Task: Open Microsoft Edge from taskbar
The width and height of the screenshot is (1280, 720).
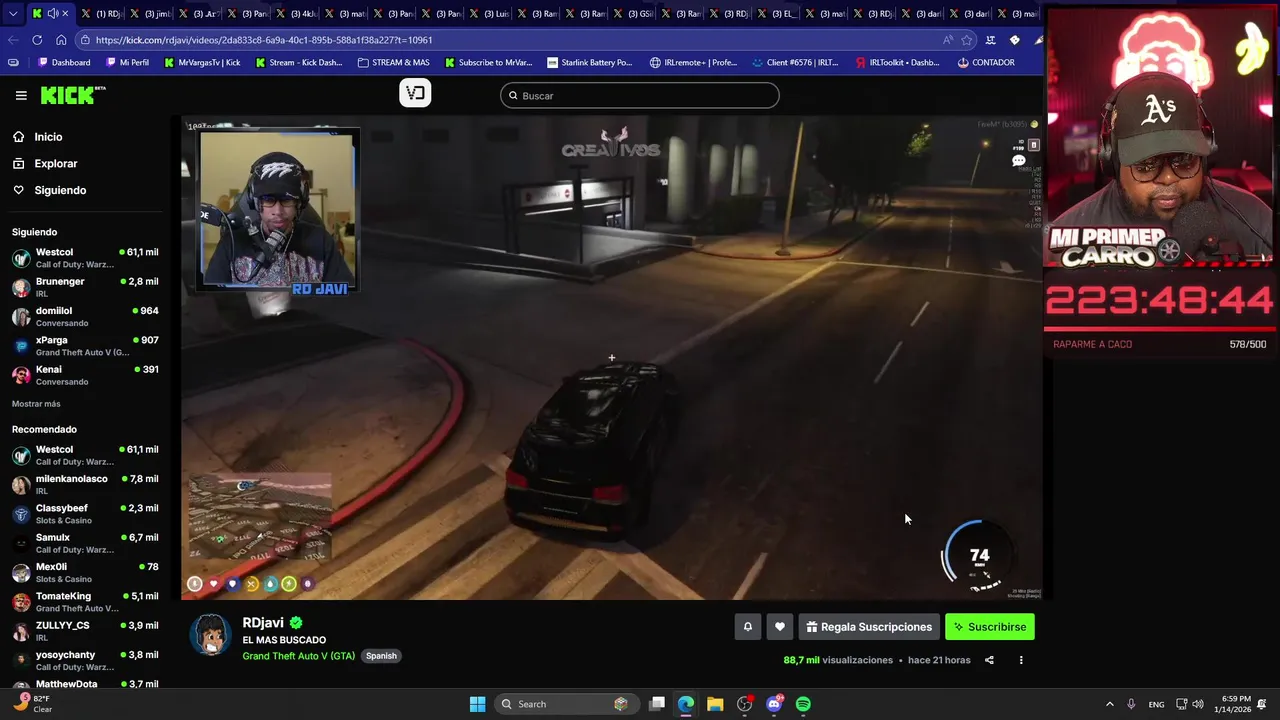Action: [686, 704]
